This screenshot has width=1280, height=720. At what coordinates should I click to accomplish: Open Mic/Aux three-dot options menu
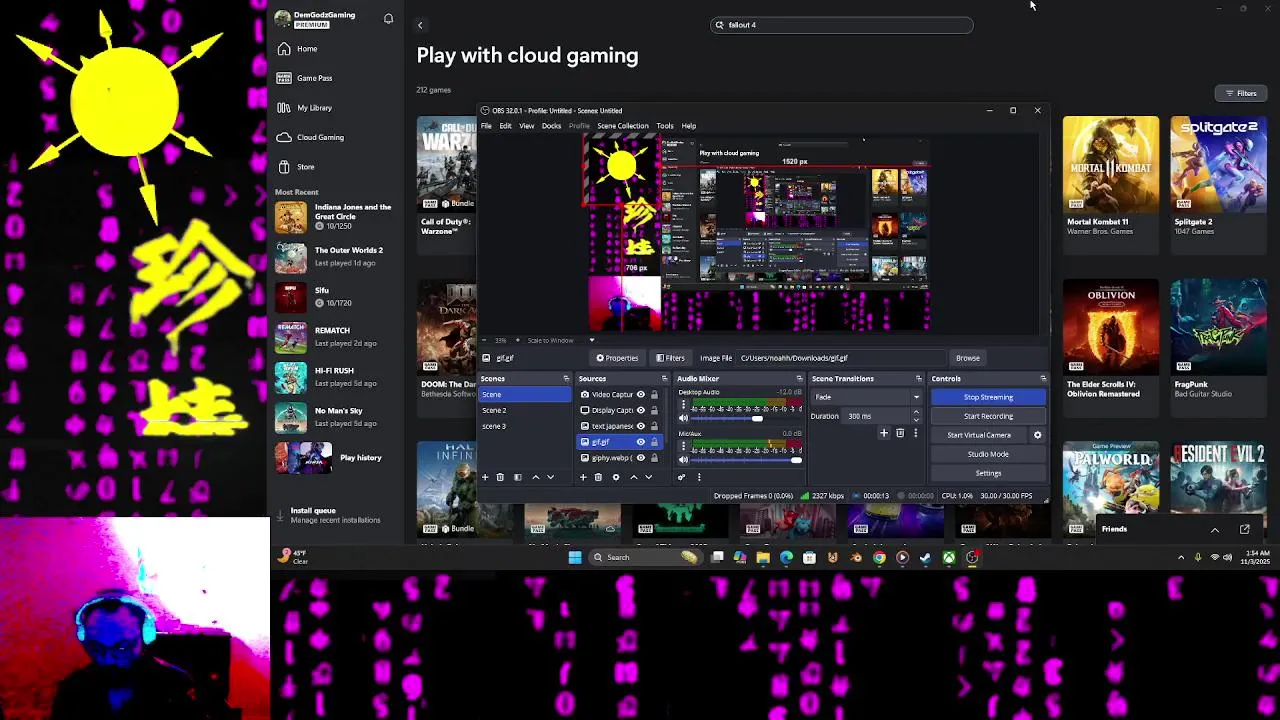coord(683,446)
